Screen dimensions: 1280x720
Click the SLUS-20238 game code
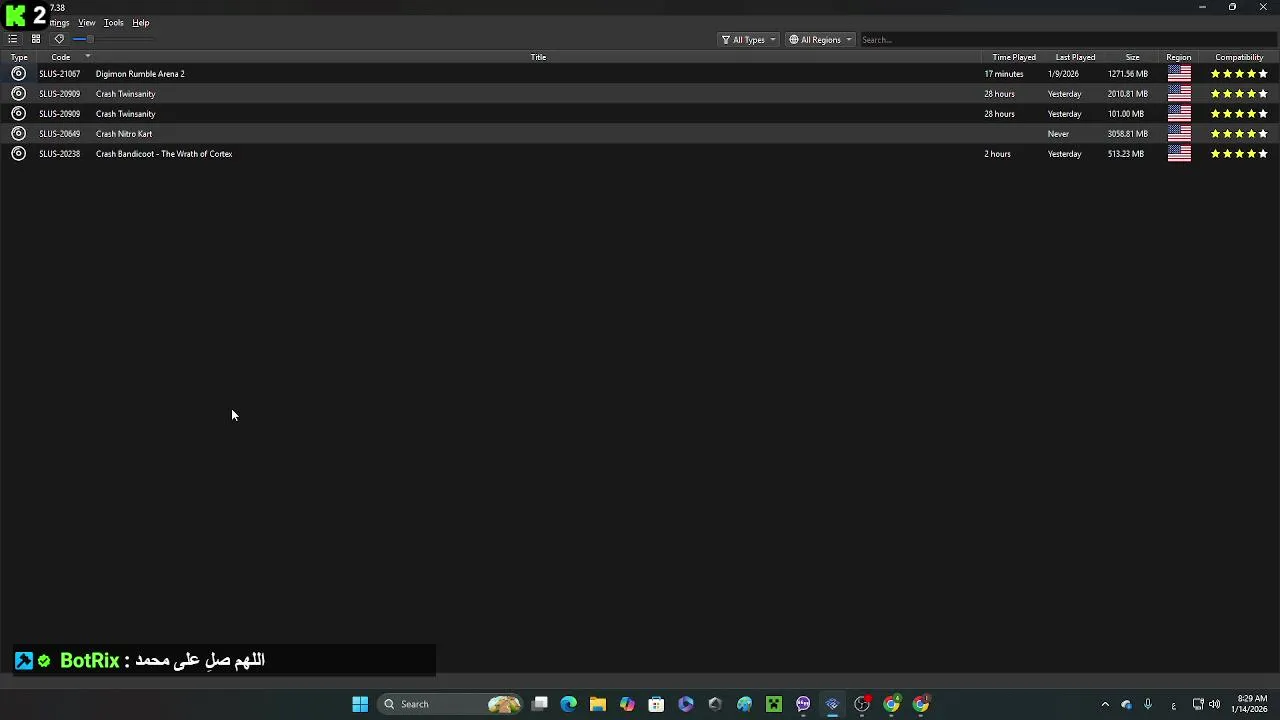click(x=60, y=154)
